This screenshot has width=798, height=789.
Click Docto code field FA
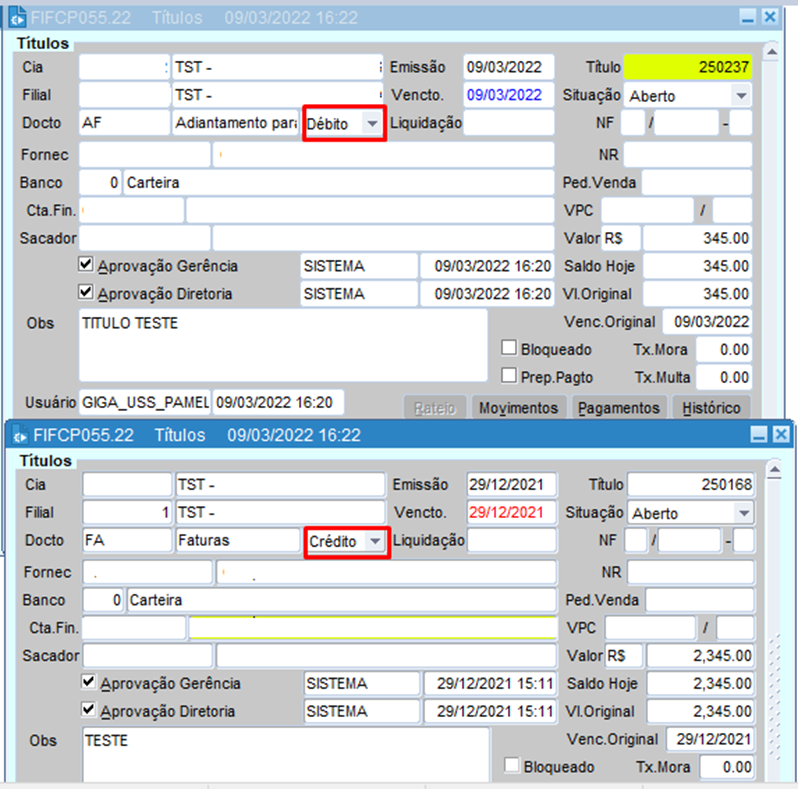point(127,541)
